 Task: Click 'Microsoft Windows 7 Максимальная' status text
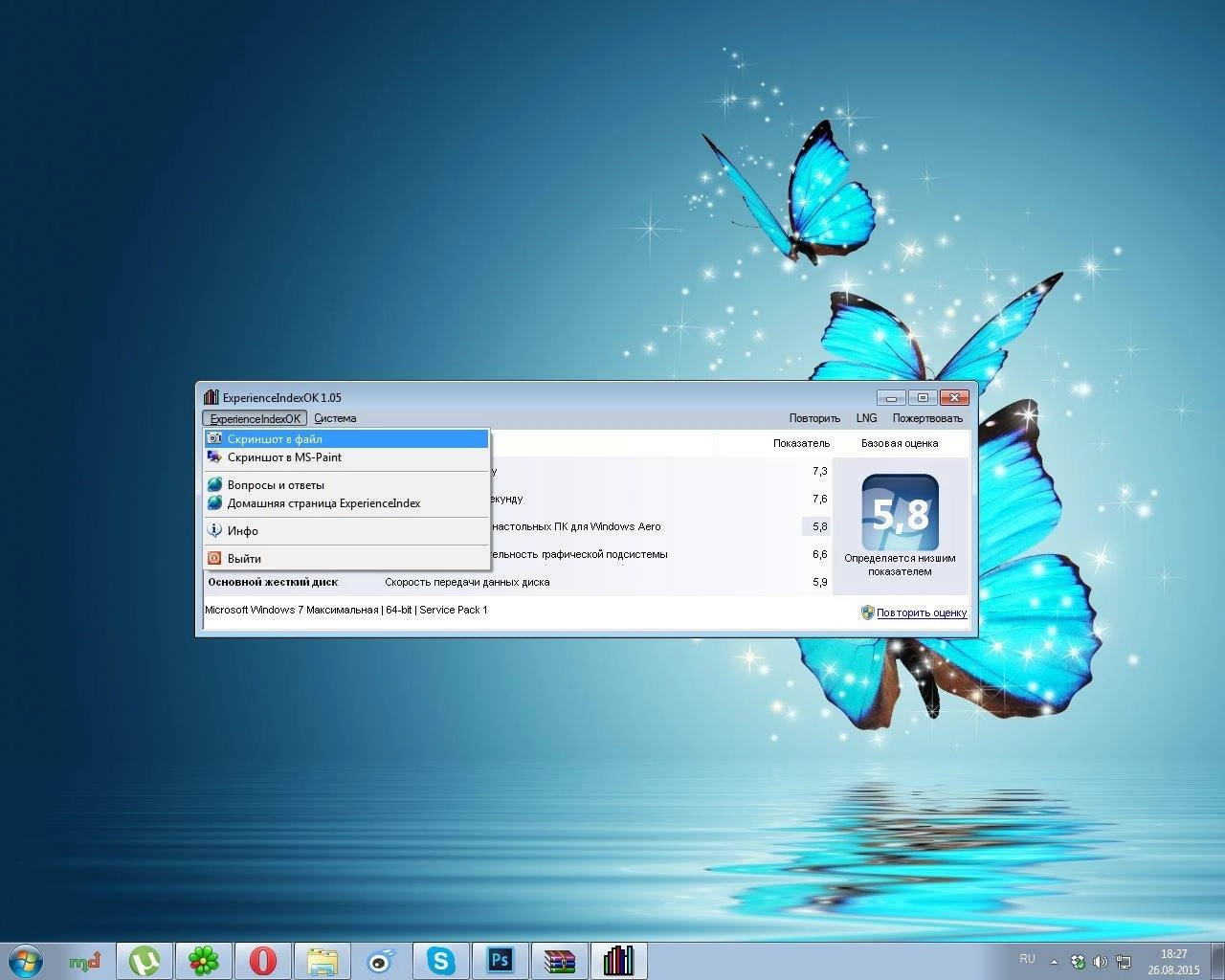(292, 610)
